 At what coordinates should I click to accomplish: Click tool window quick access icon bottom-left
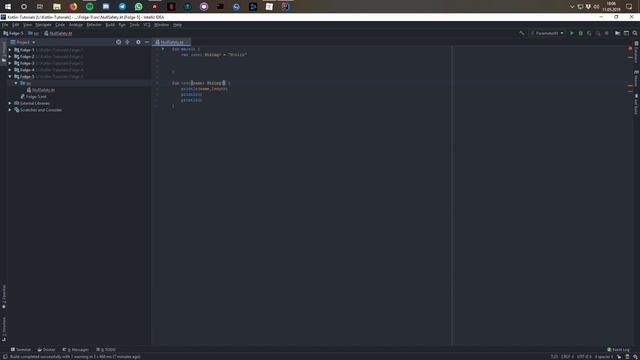pos(5,357)
